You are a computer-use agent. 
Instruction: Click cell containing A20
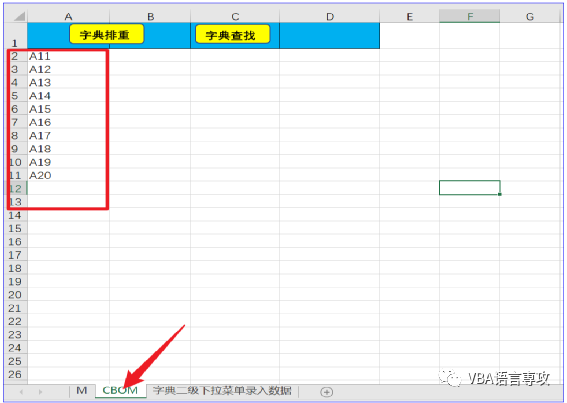[x=68, y=175]
